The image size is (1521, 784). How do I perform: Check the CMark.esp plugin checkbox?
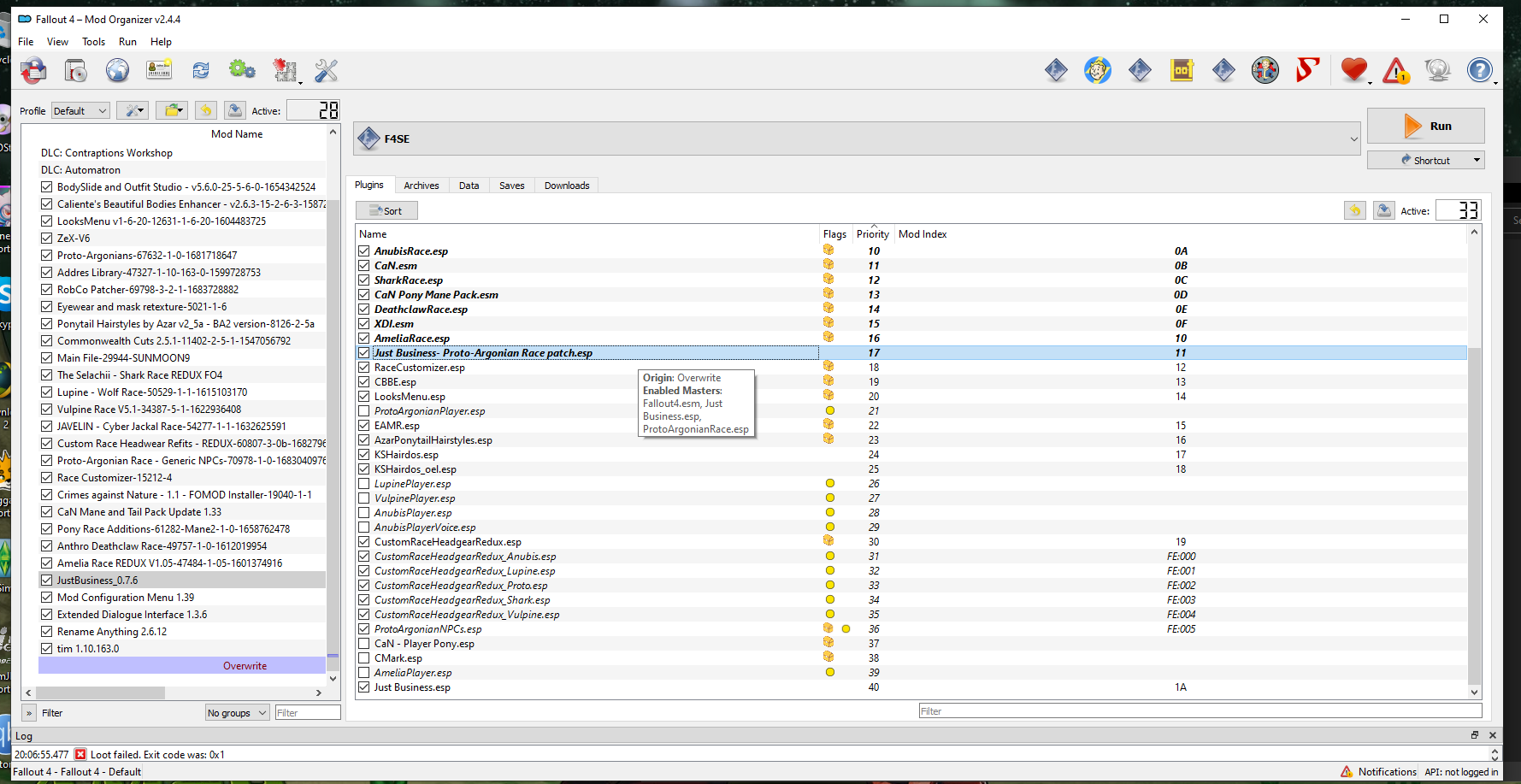(364, 658)
